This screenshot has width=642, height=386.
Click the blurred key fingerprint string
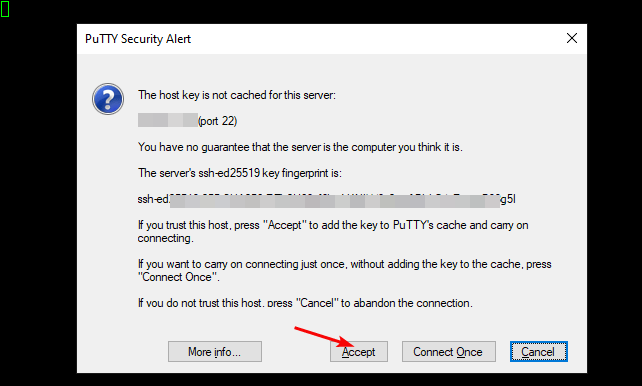(x=335, y=201)
